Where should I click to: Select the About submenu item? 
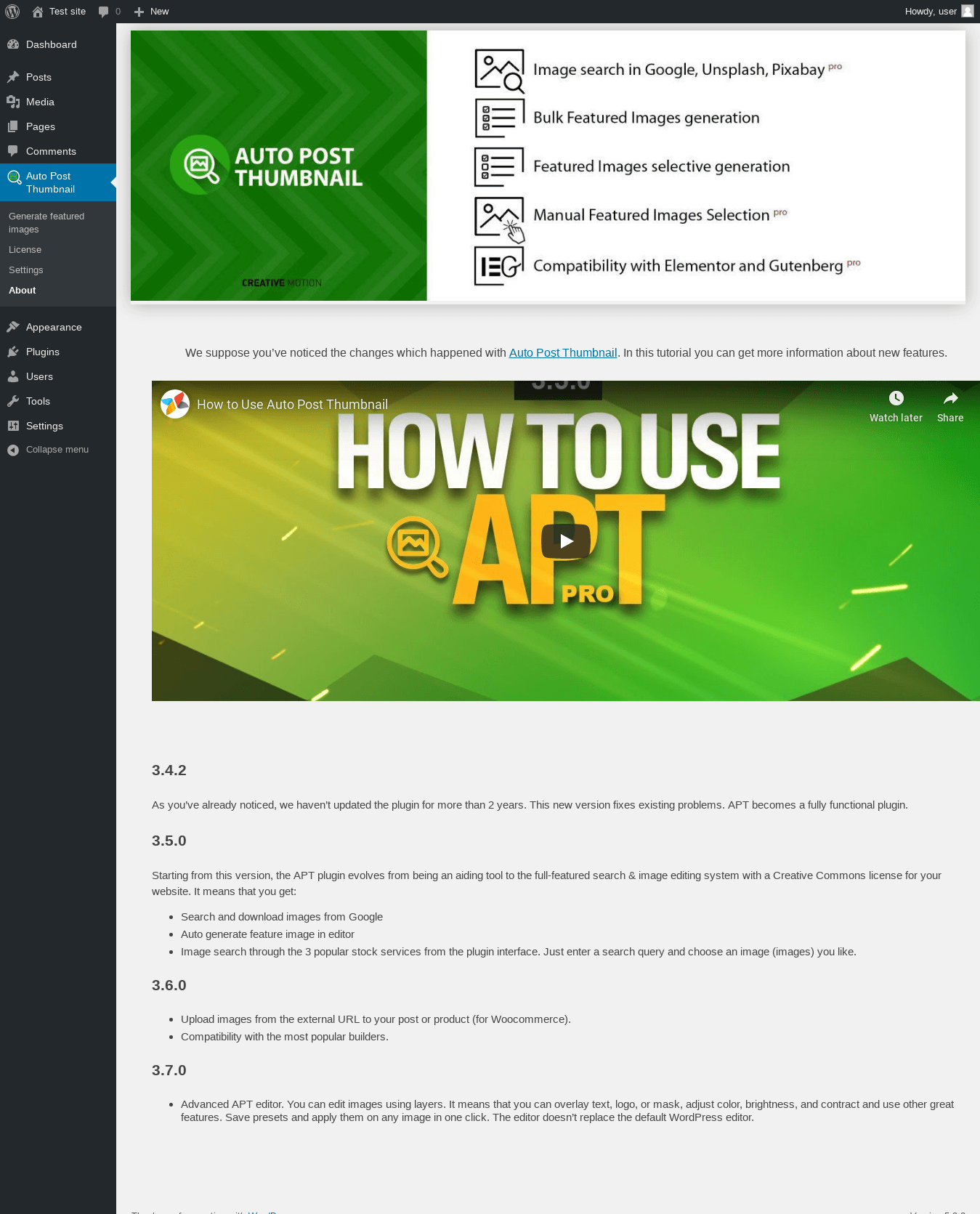point(23,290)
